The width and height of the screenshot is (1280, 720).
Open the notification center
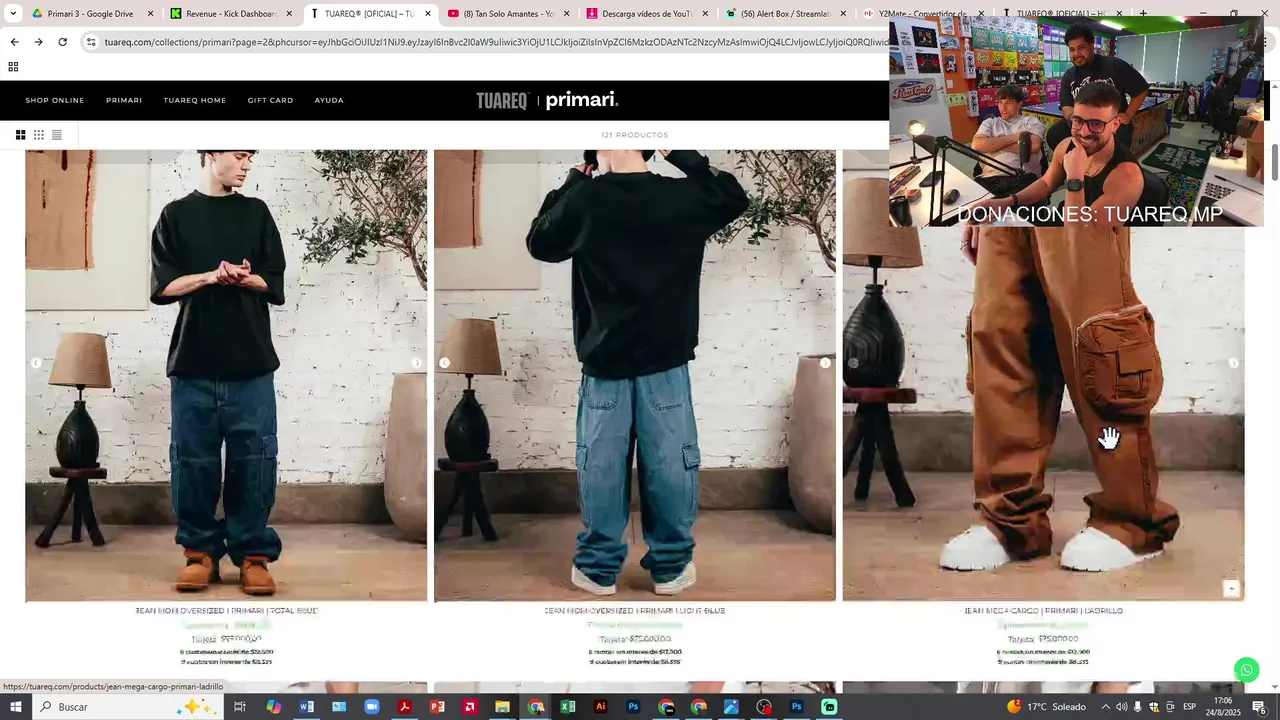coord(1259,707)
